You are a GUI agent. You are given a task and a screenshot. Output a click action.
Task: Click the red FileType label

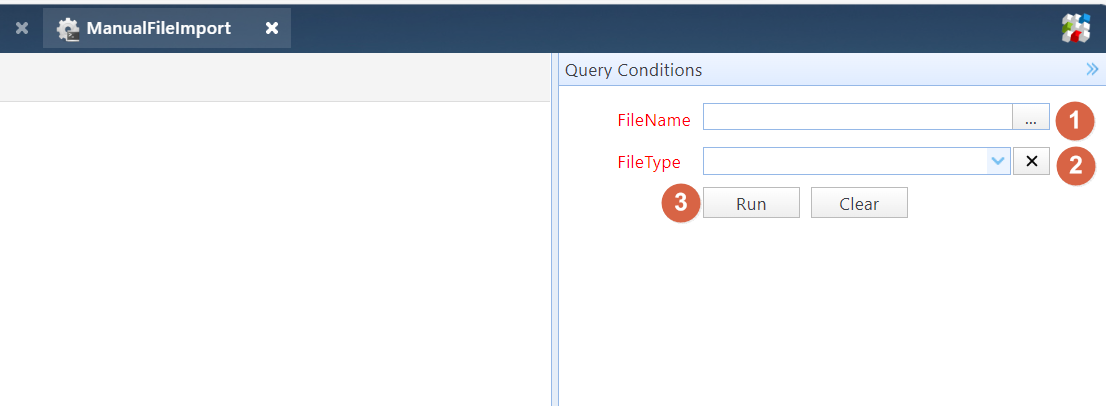pyautogui.click(x=648, y=162)
